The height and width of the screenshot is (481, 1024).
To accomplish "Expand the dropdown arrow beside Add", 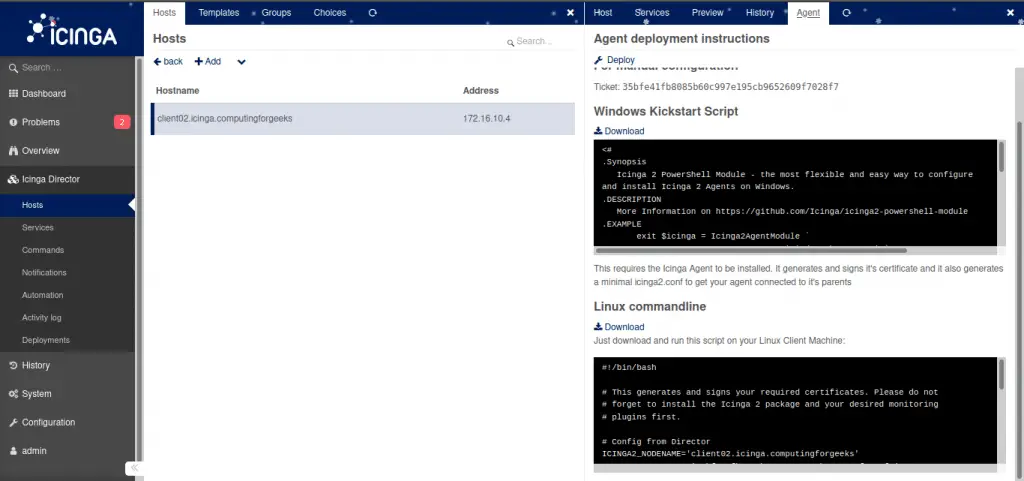I will [241, 62].
